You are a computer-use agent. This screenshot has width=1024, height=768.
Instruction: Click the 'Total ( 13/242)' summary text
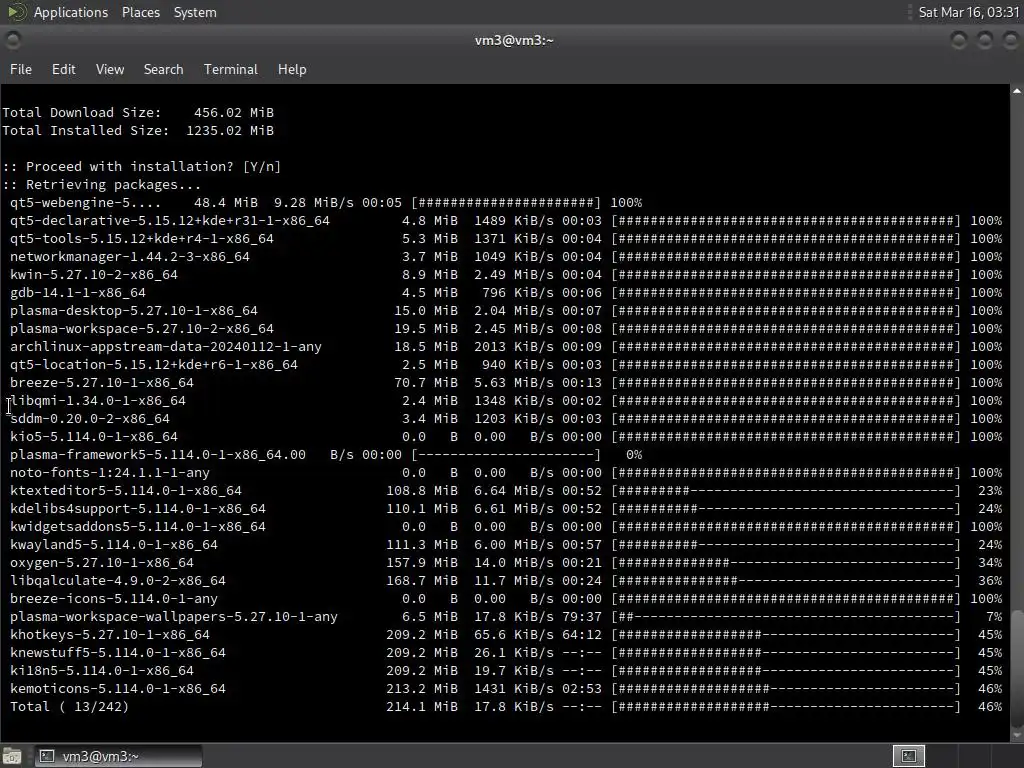pyautogui.click(x=69, y=707)
